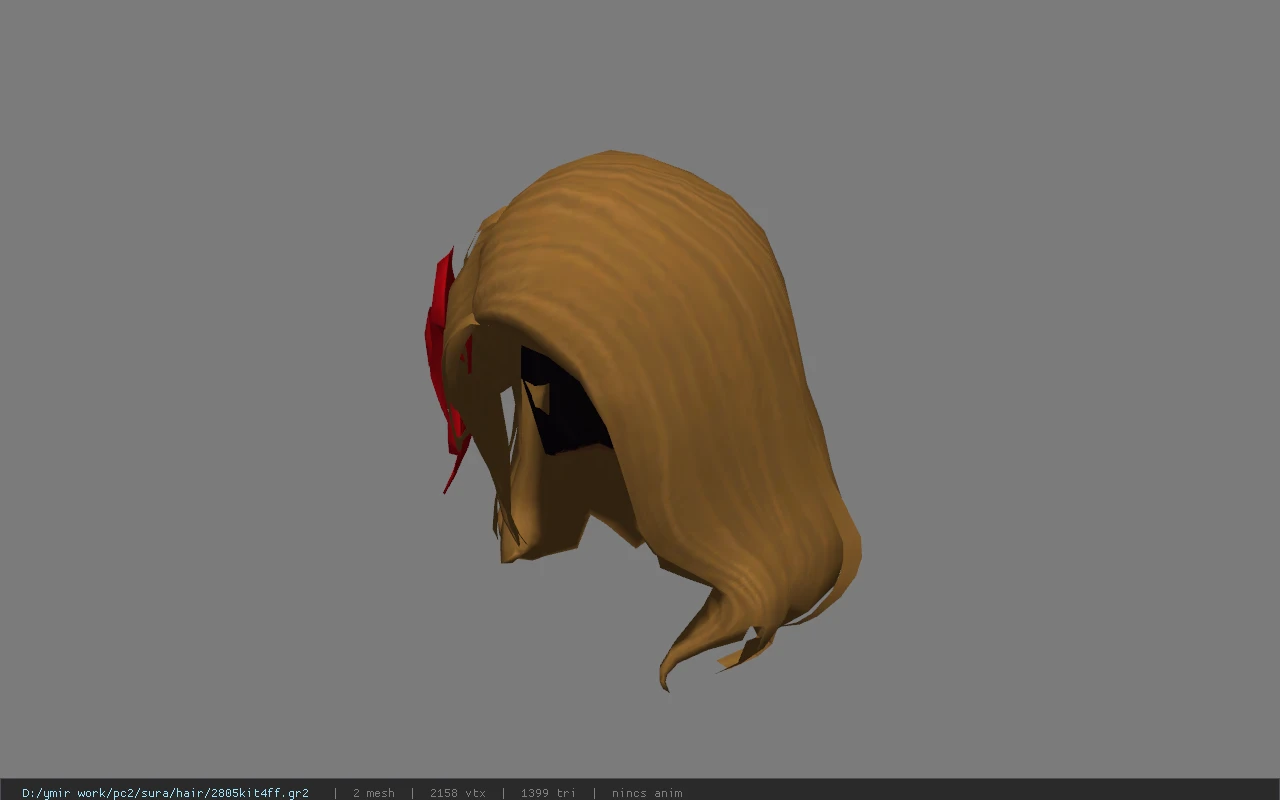Click the '2158 vtx' vertex count
The image size is (1280, 800).
click(457, 793)
